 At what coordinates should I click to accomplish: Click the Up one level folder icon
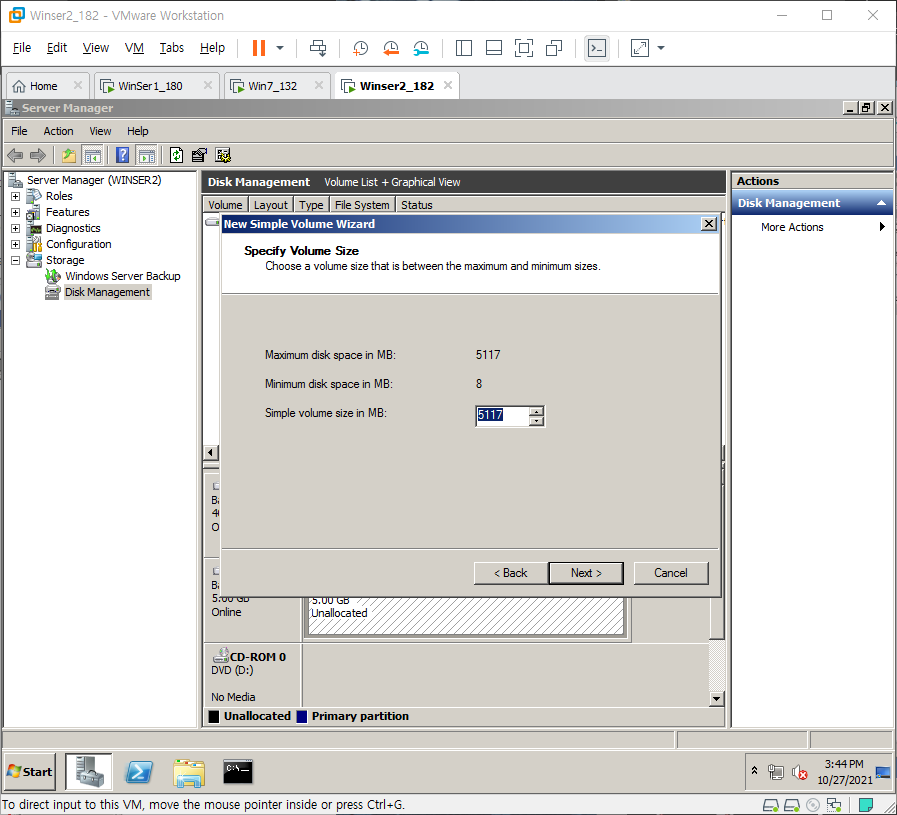69,155
